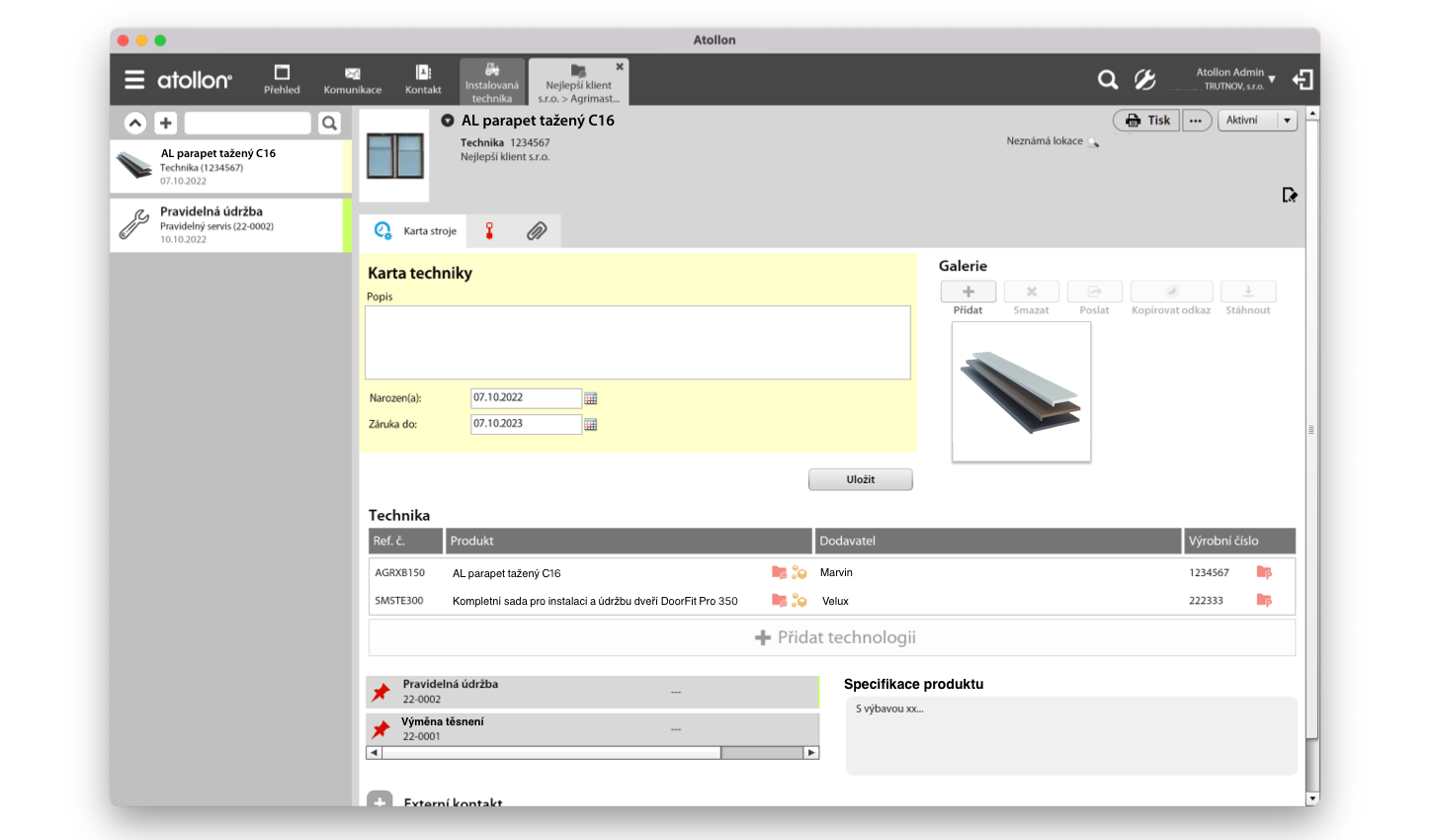
Task: Switch to Karta stroje tab
Action: coord(413,231)
